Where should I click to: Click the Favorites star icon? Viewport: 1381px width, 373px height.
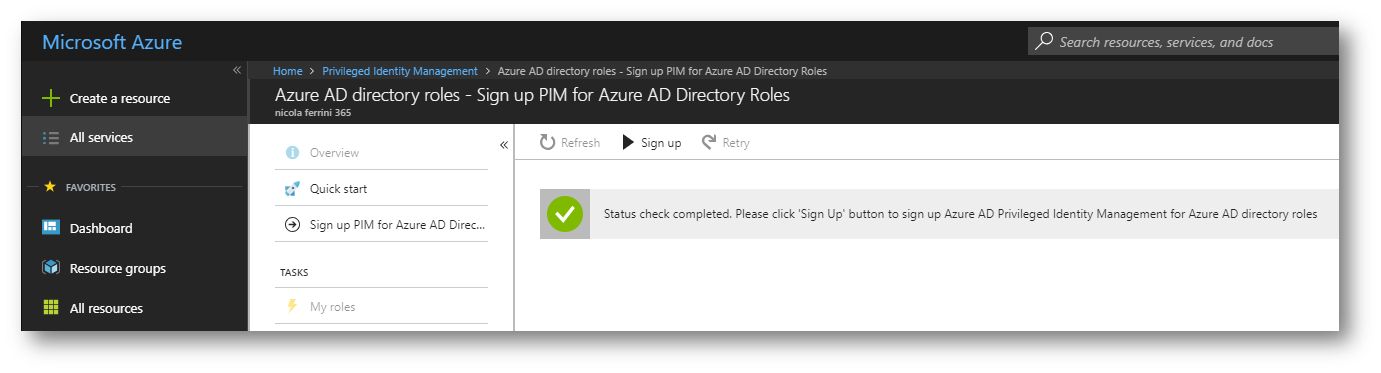50,186
